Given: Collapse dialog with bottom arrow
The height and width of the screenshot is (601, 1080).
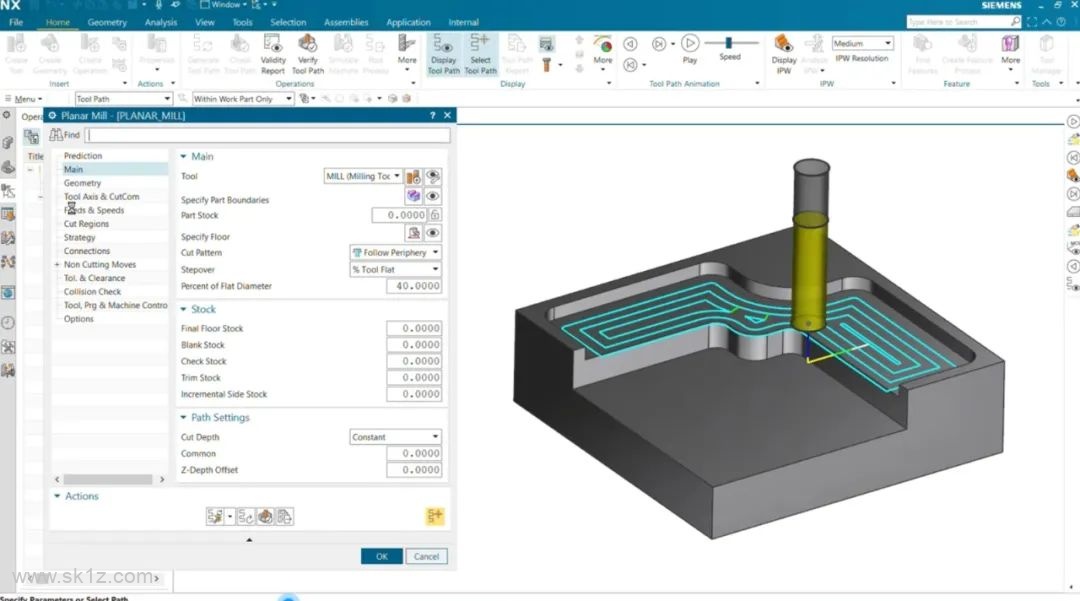Looking at the screenshot, I should pyautogui.click(x=249, y=540).
